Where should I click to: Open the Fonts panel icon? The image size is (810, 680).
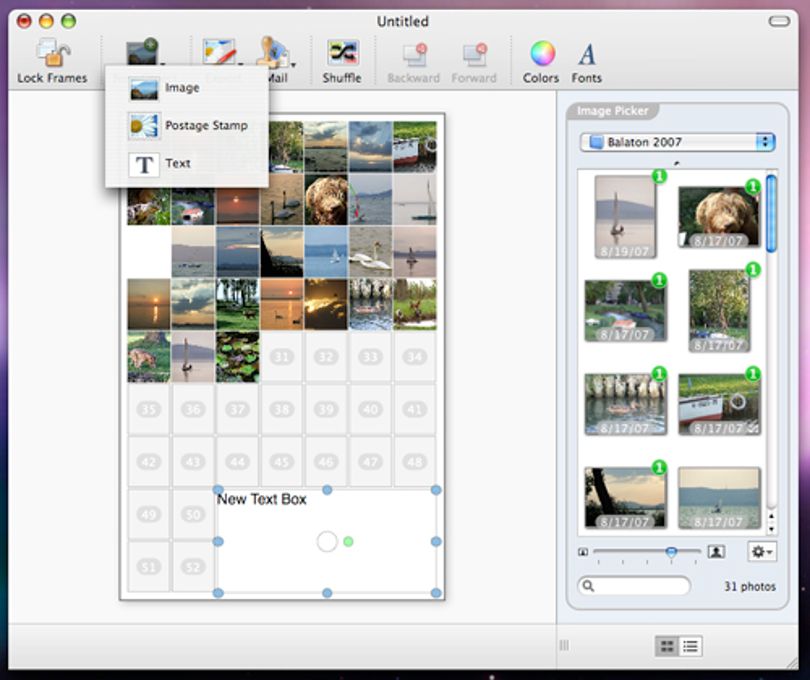tap(587, 54)
